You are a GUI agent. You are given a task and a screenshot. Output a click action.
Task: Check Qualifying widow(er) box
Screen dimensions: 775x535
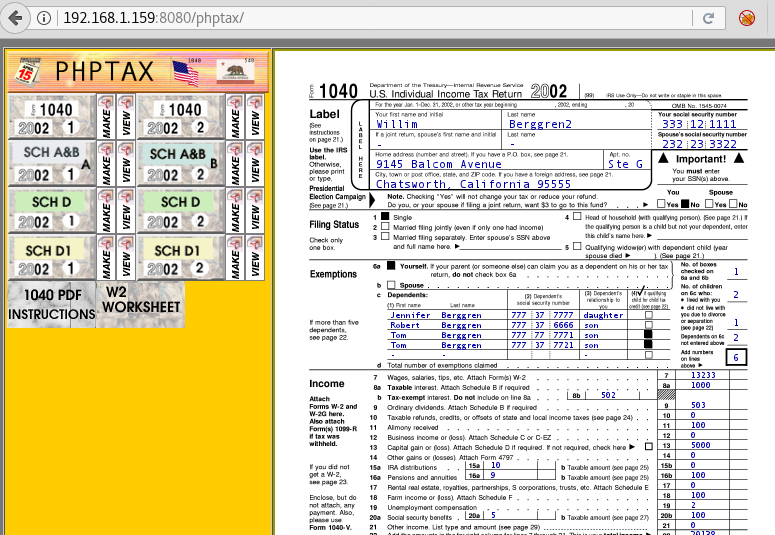tap(577, 246)
